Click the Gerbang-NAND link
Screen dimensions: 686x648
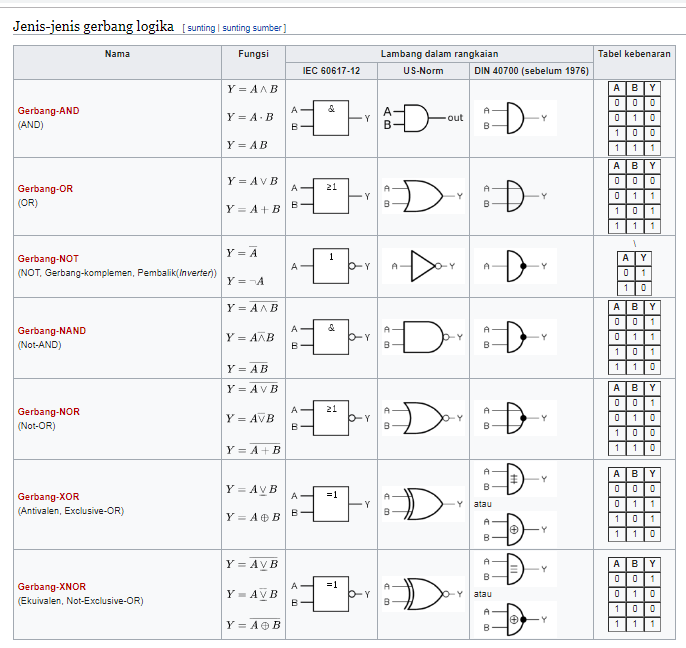pyautogui.click(x=52, y=331)
